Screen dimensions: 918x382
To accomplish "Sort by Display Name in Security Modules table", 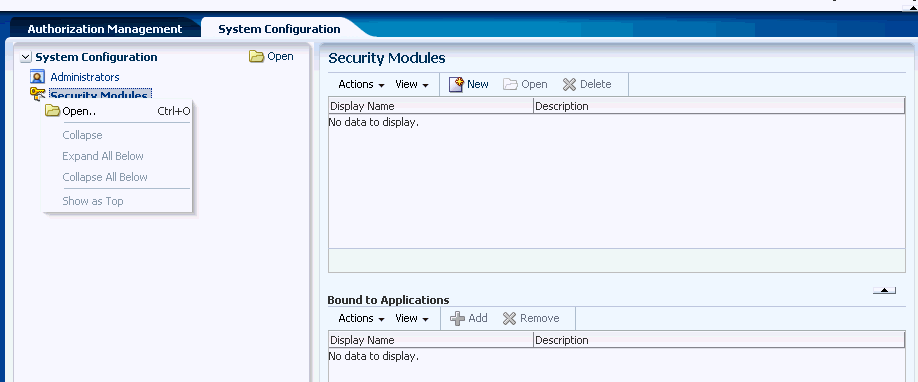I will pos(431,106).
